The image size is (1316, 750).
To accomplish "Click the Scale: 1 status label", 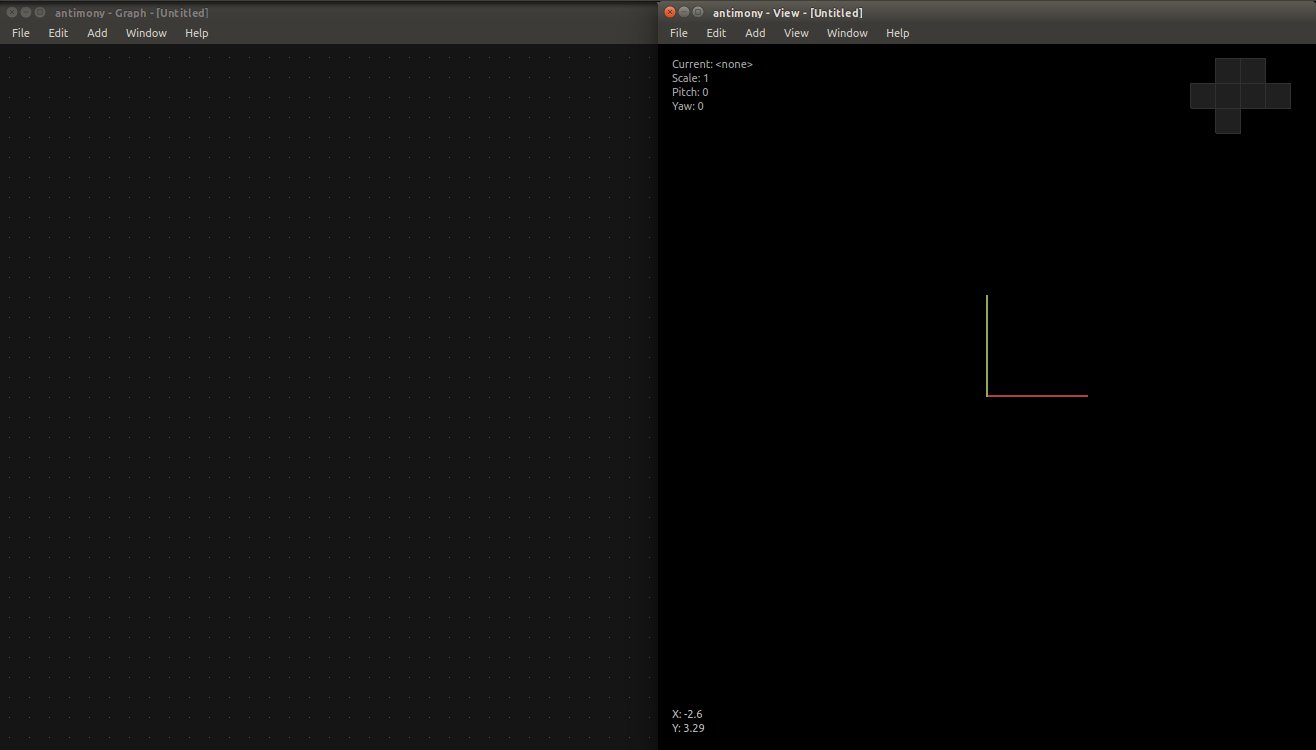I will tap(690, 77).
